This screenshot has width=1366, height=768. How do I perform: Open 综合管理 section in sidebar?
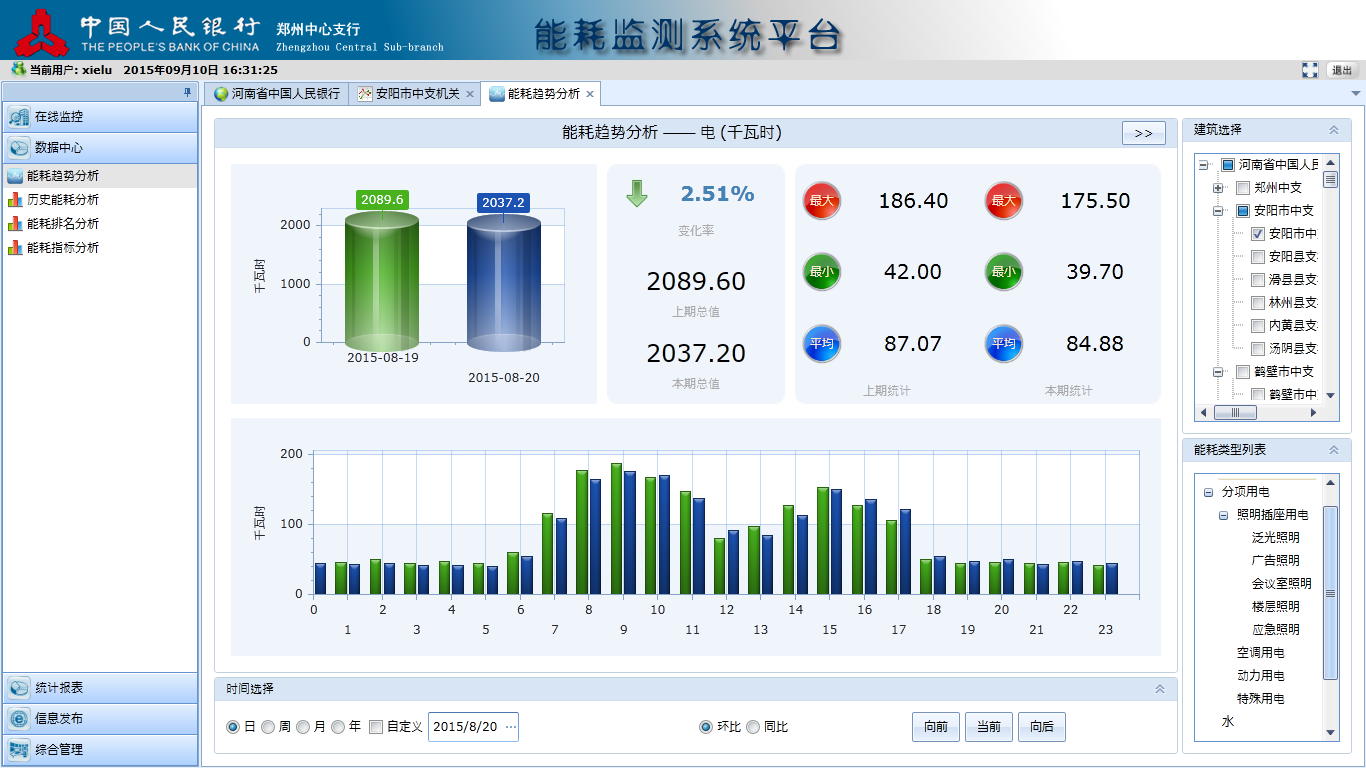tap(100, 750)
